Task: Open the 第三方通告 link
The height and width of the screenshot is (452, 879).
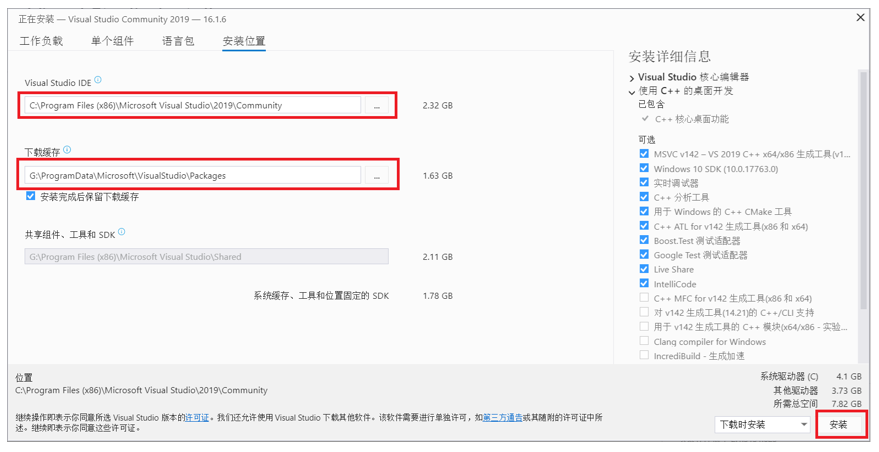Action: click(503, 418)
